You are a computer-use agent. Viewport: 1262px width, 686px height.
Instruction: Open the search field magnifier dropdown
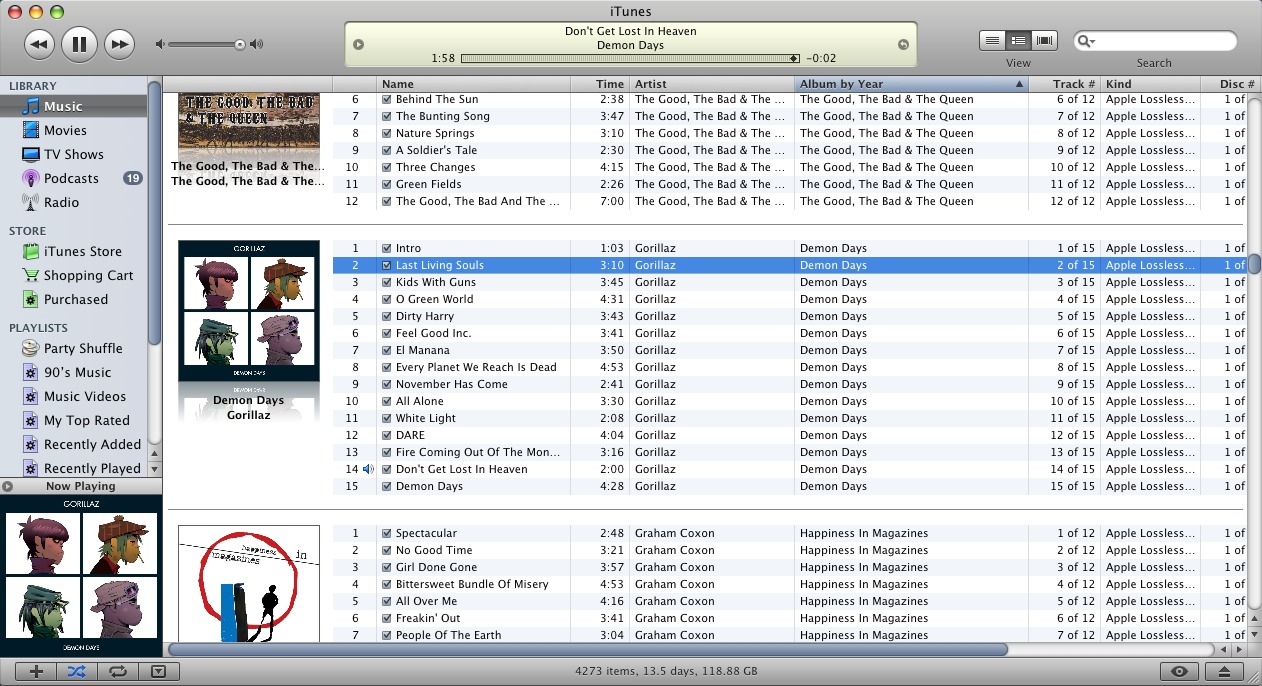(x=1086, y=41)
